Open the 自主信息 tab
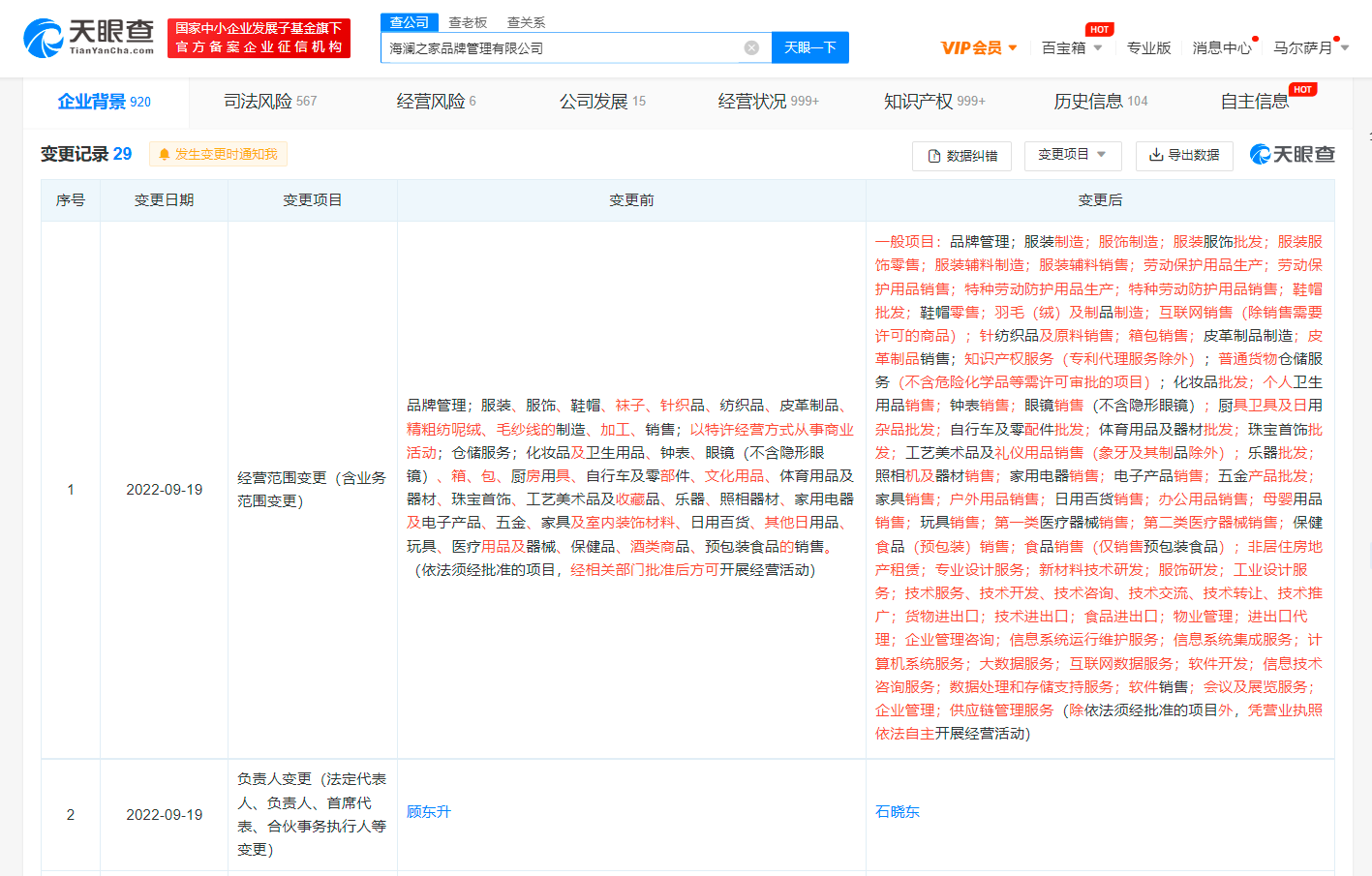The height and width of the screenshot is (876, 1372). tap(1255, 102)
